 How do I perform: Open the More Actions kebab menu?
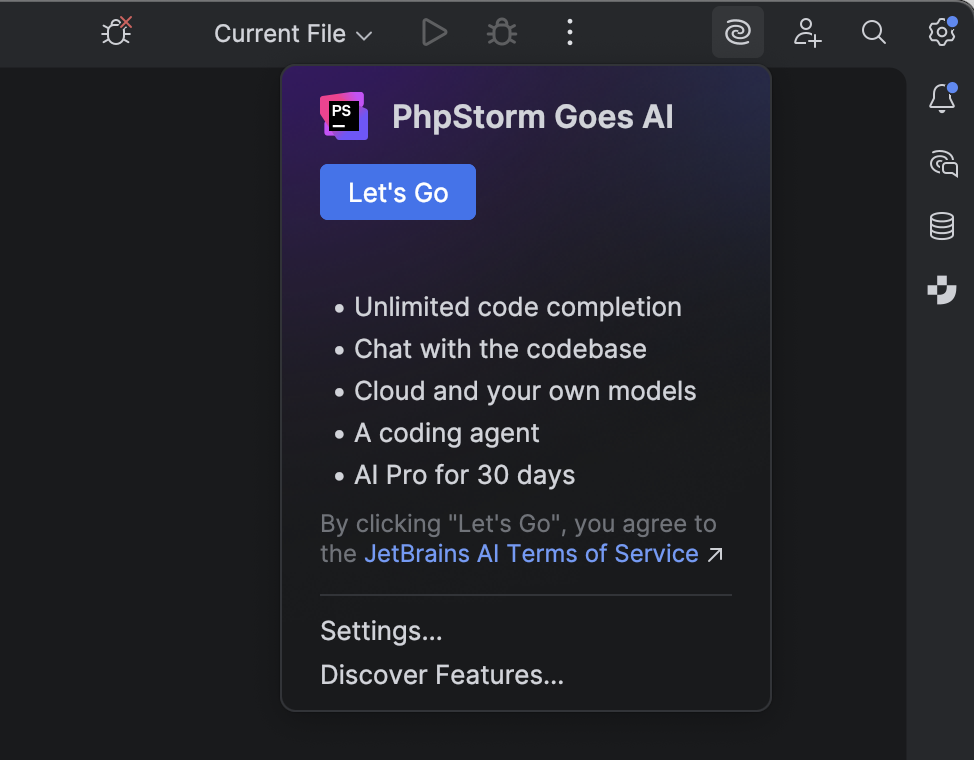569,32
